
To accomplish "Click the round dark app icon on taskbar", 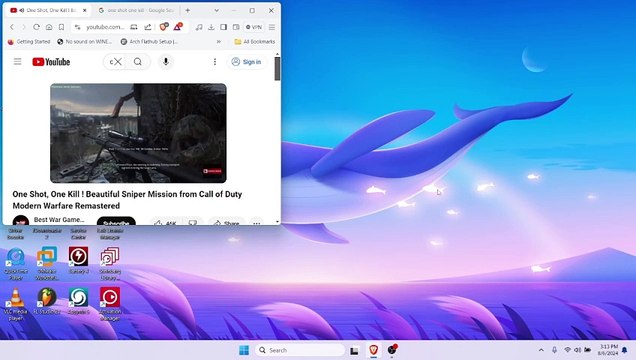I will pyautogui.click(x=392, y=349).
